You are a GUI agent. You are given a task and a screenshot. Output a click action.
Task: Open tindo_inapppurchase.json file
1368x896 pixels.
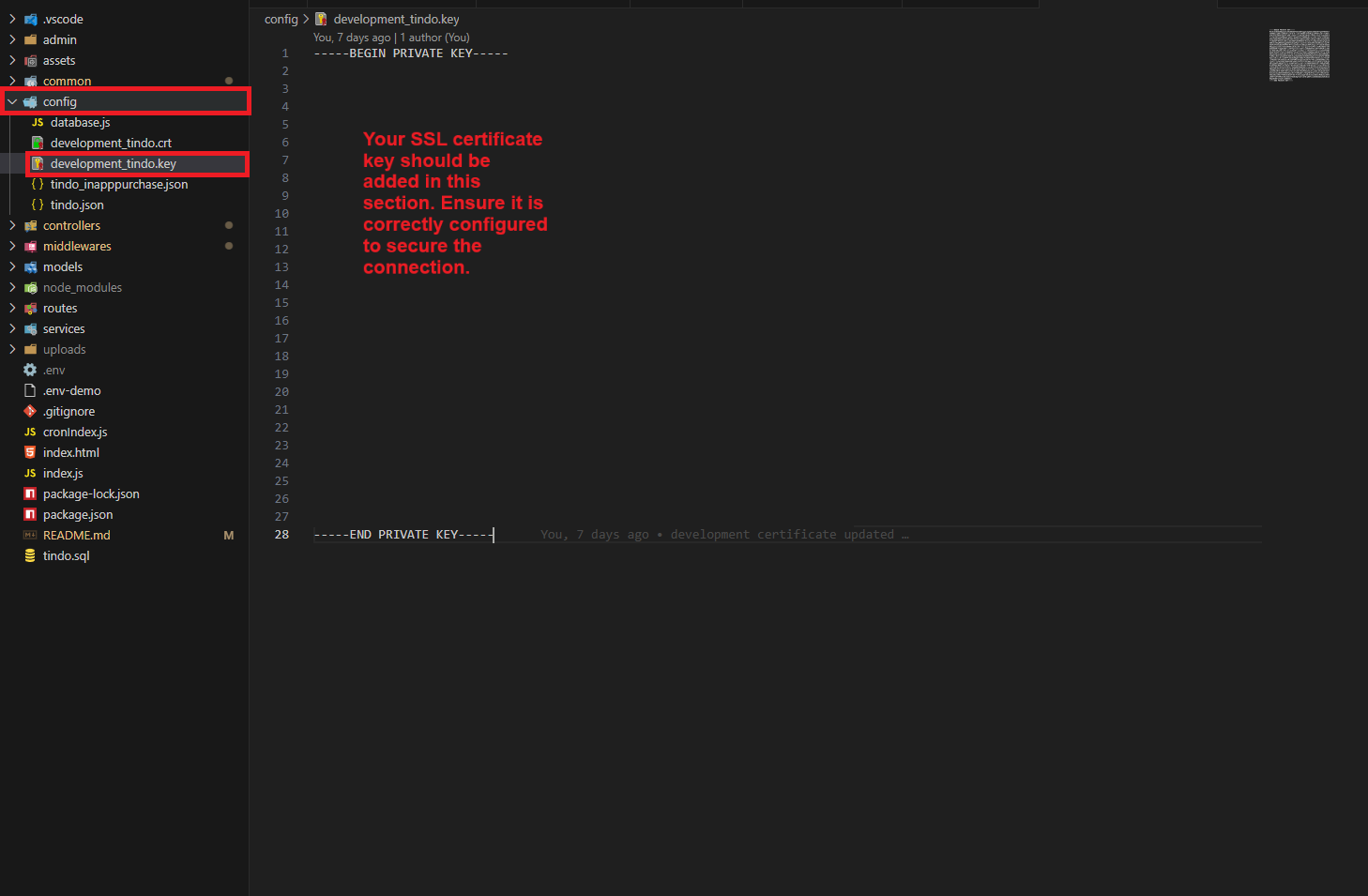118,185
